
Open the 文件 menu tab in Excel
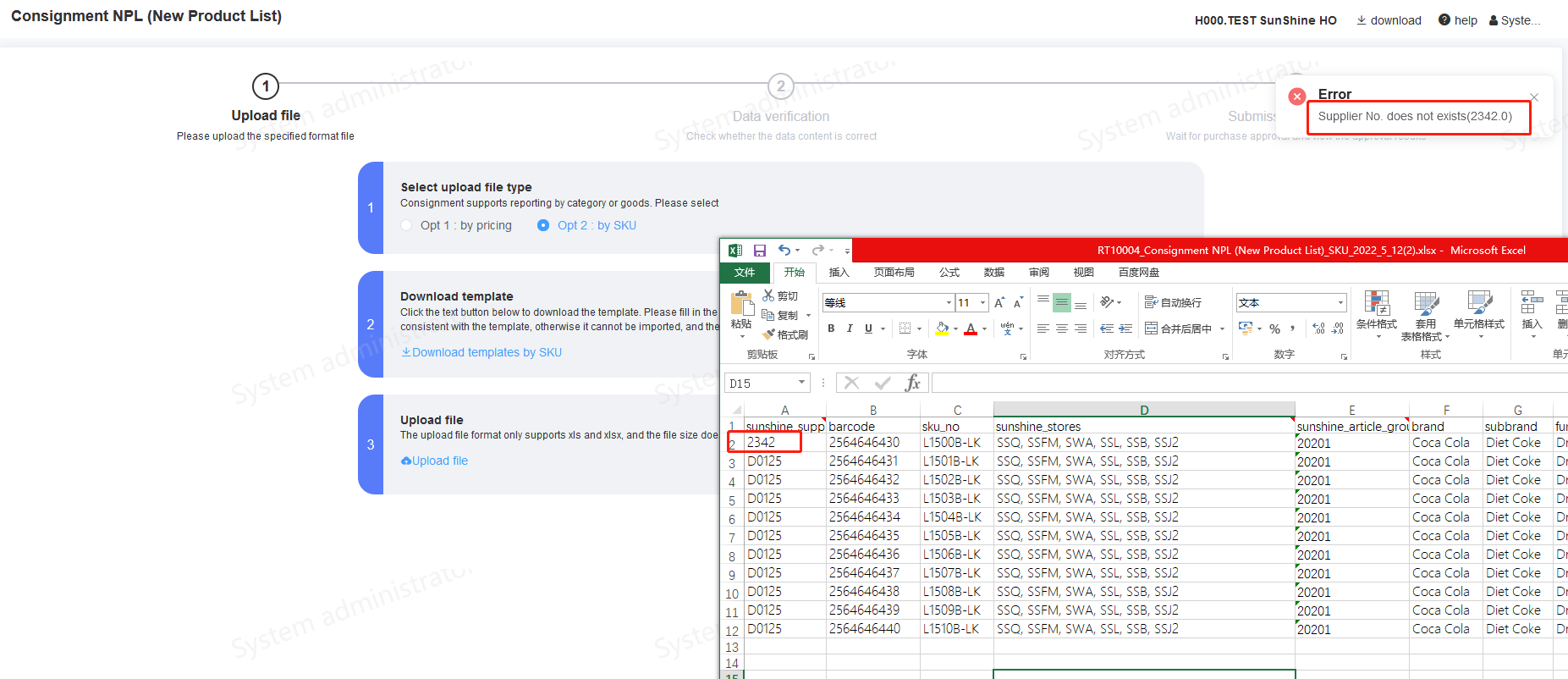(x=745, y=273)
